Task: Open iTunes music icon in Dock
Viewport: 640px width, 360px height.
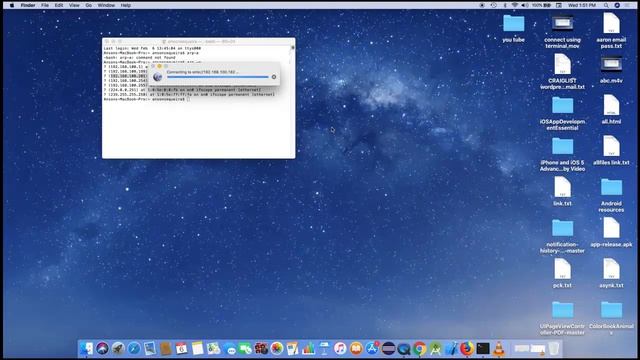Action: 340,349
